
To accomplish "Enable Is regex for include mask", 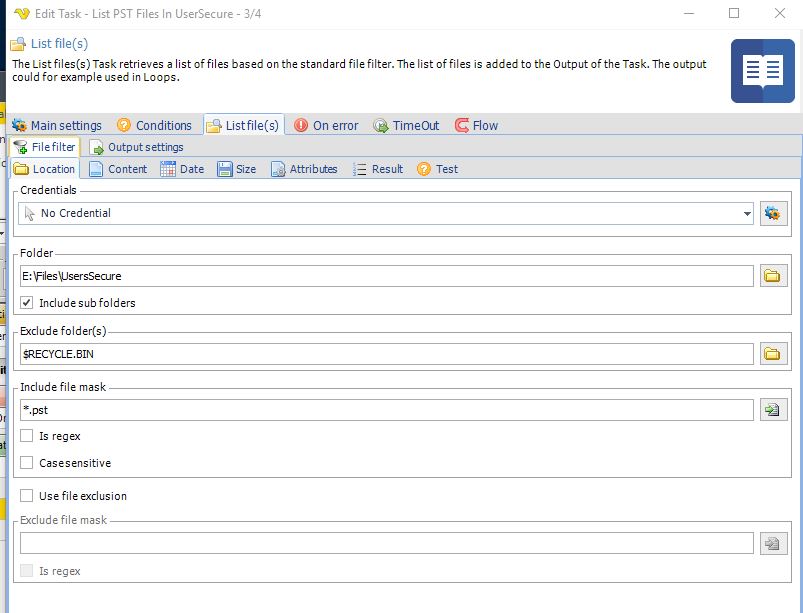I will (27, 436).
